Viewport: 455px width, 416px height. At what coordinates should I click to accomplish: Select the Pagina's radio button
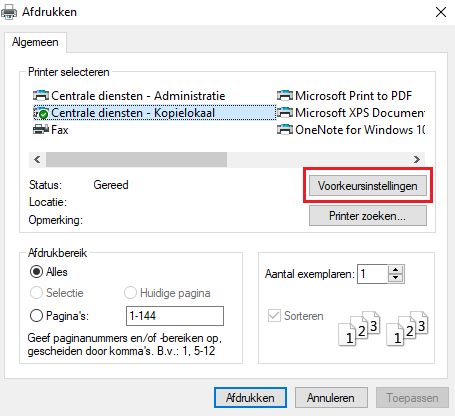(x=36, y=315)
